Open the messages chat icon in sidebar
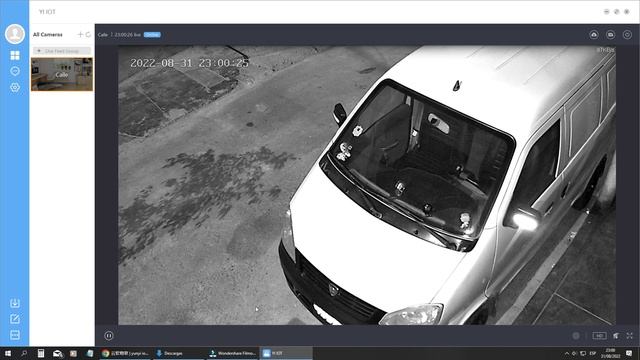The width and height of the screenshot is (640, 360). click(x=15, y=71)
